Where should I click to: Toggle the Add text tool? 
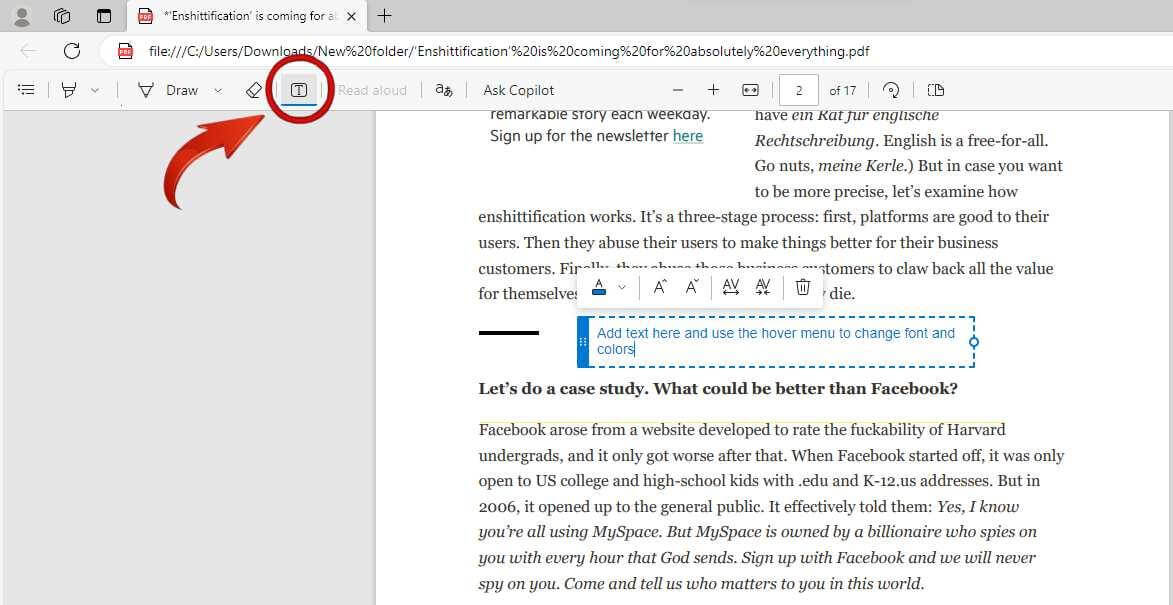(x=298, y=90)
